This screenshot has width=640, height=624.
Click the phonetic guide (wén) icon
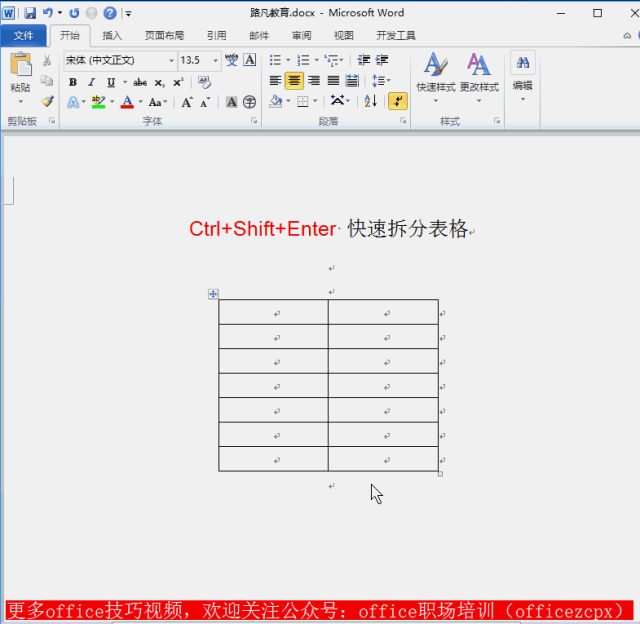point(231,60)
